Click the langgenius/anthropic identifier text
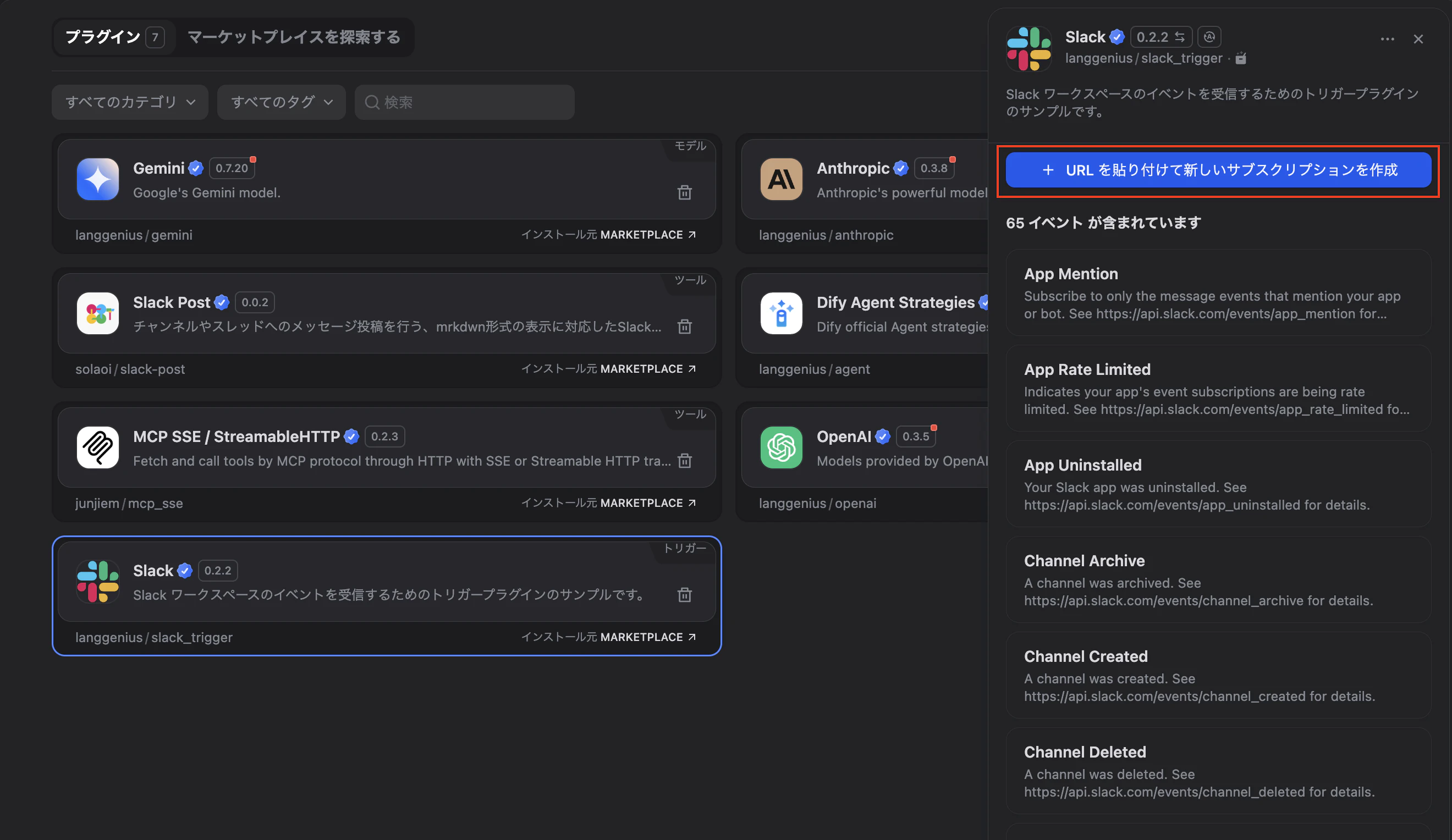 826,235
